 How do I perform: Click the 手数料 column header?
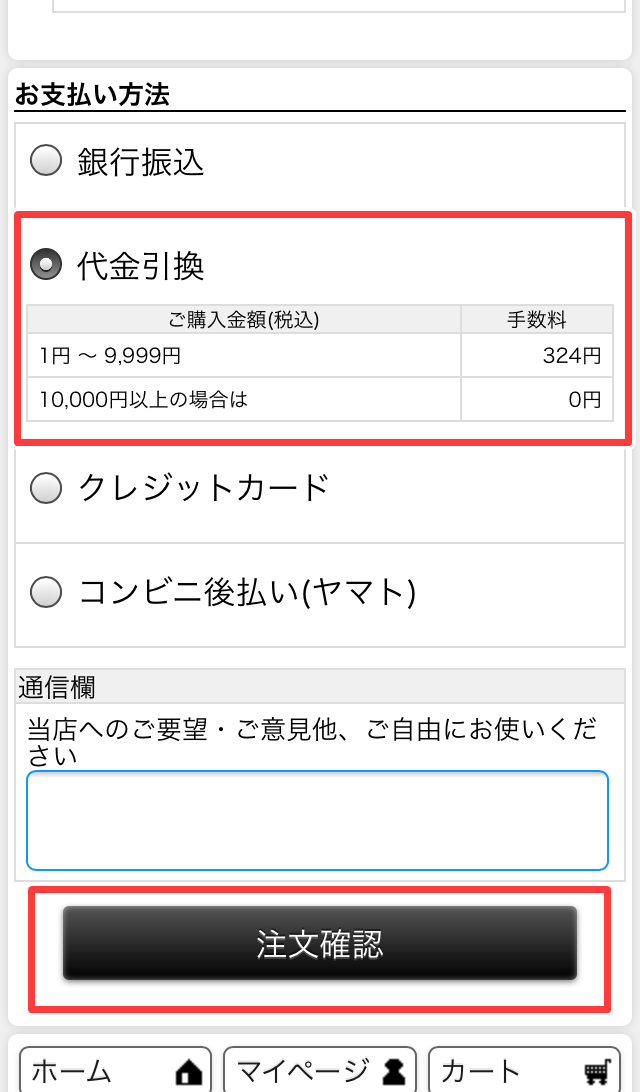pos(537,320)
